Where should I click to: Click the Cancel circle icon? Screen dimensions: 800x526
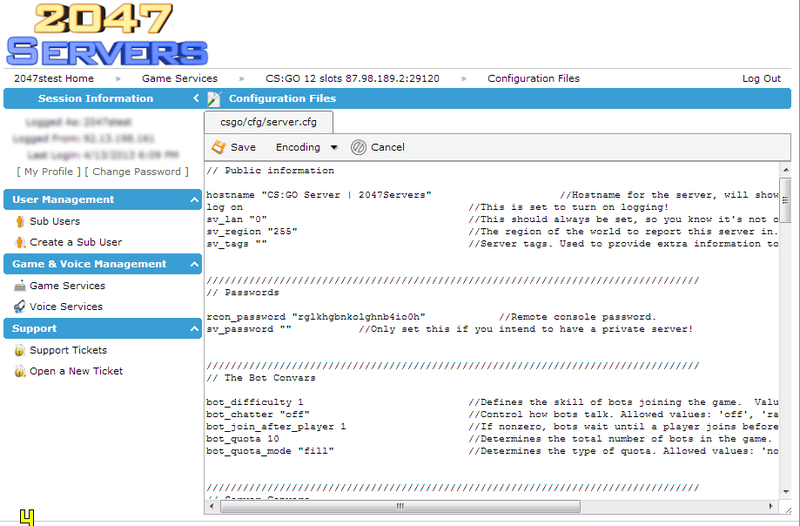pyautogui.click(x=358, y=147)
